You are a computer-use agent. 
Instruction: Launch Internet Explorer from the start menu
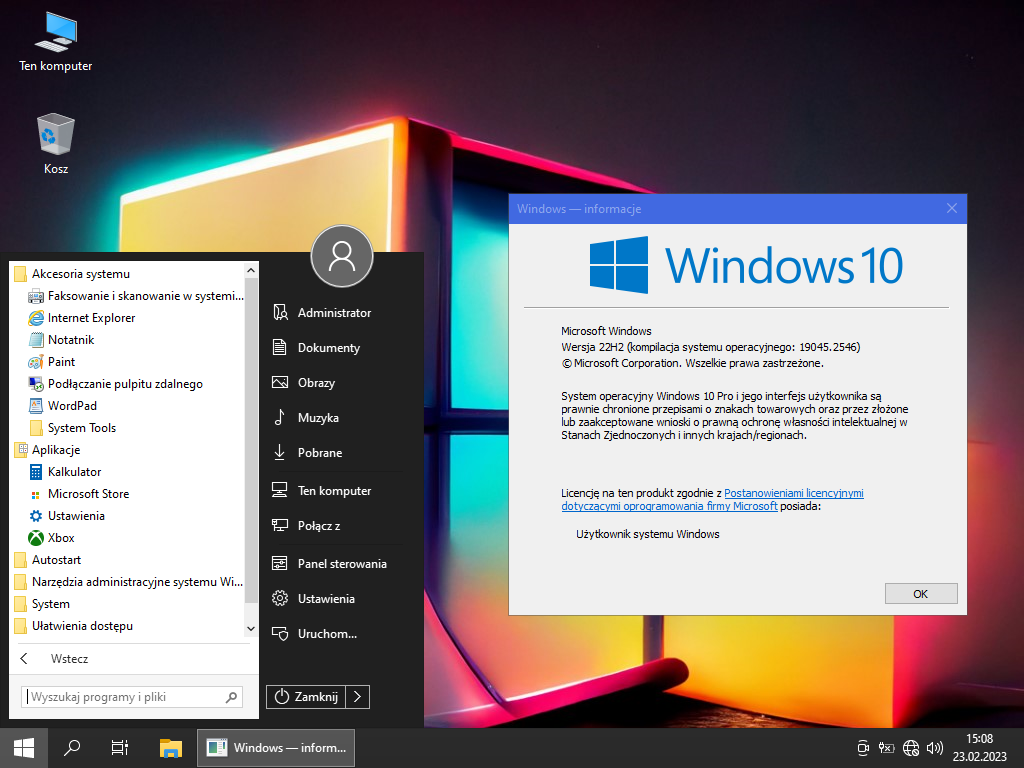pyautogui.click(x=91, y=318)
